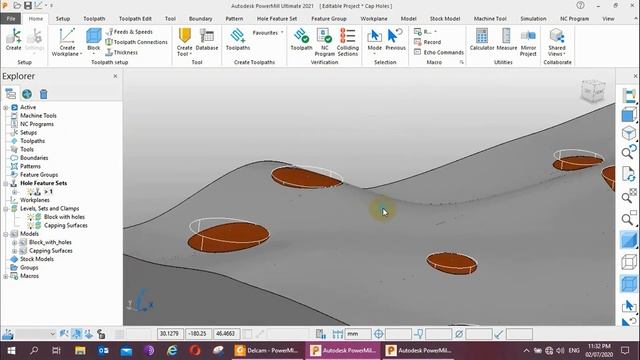Expand Capping Surfaces model
The image size is (640, 360).
click(x=15, y=251)
